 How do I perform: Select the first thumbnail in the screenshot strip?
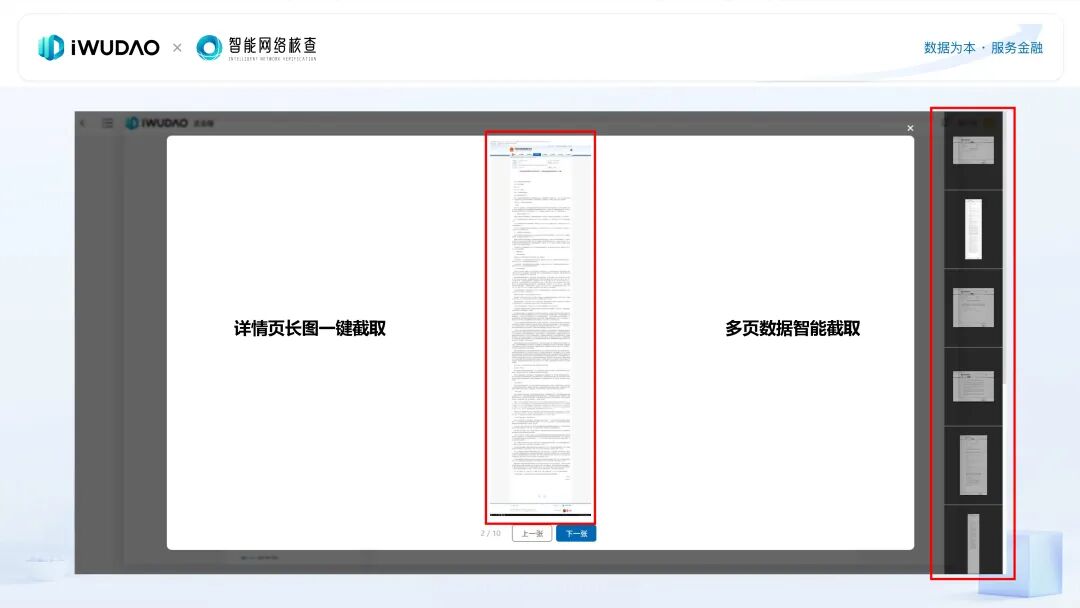[x=973, y=150]
